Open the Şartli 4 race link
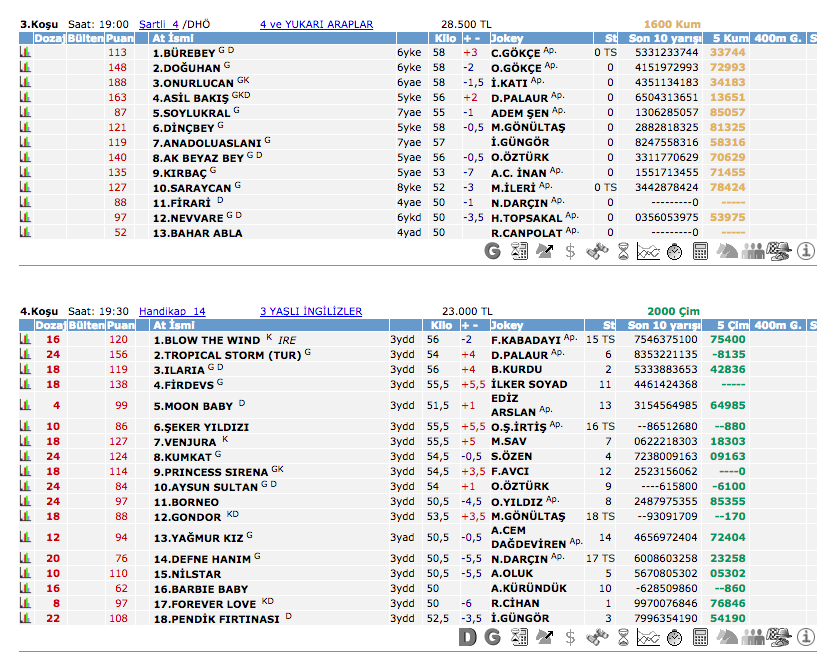The height and width of the screenshot is (670, 838). pos(159,24)
